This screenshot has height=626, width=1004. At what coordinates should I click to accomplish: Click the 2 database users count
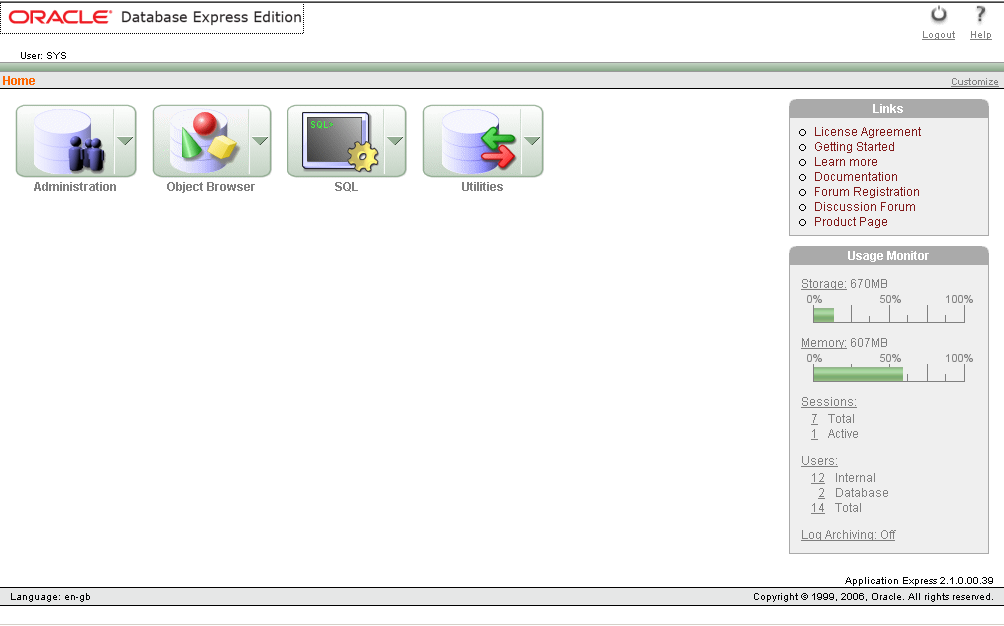[822, 493]
